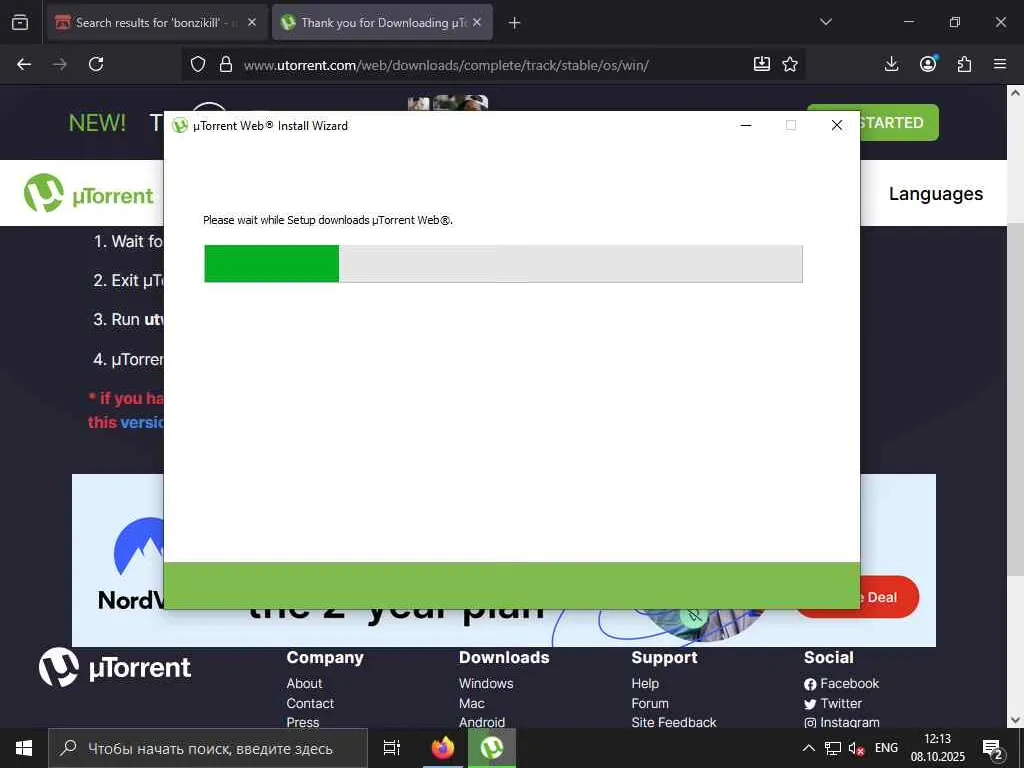The height and width of the screenshot is (768, 1024).
Task: Click the download progress bar in wizard
Action: click(503, 264)
